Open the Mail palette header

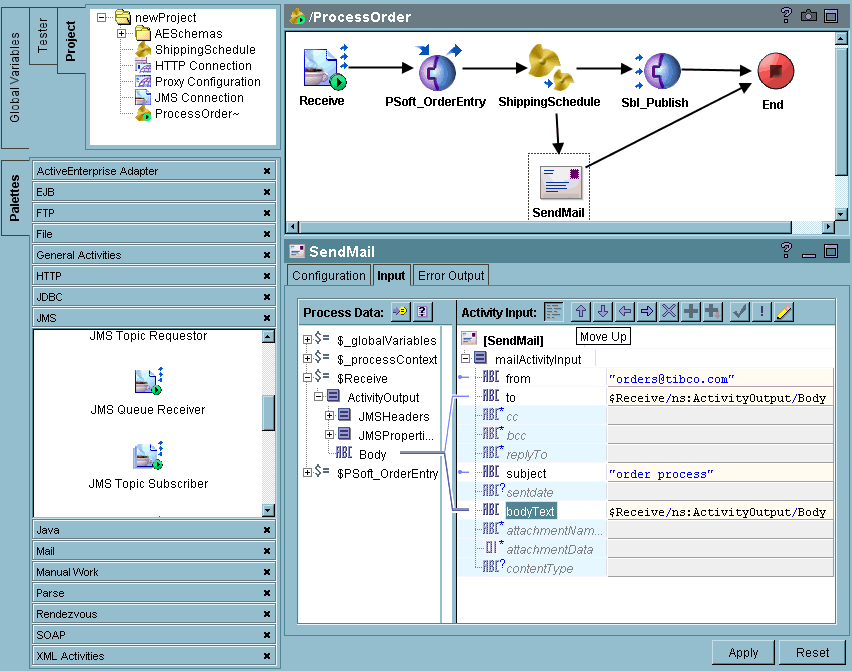(x=154, y=551)
